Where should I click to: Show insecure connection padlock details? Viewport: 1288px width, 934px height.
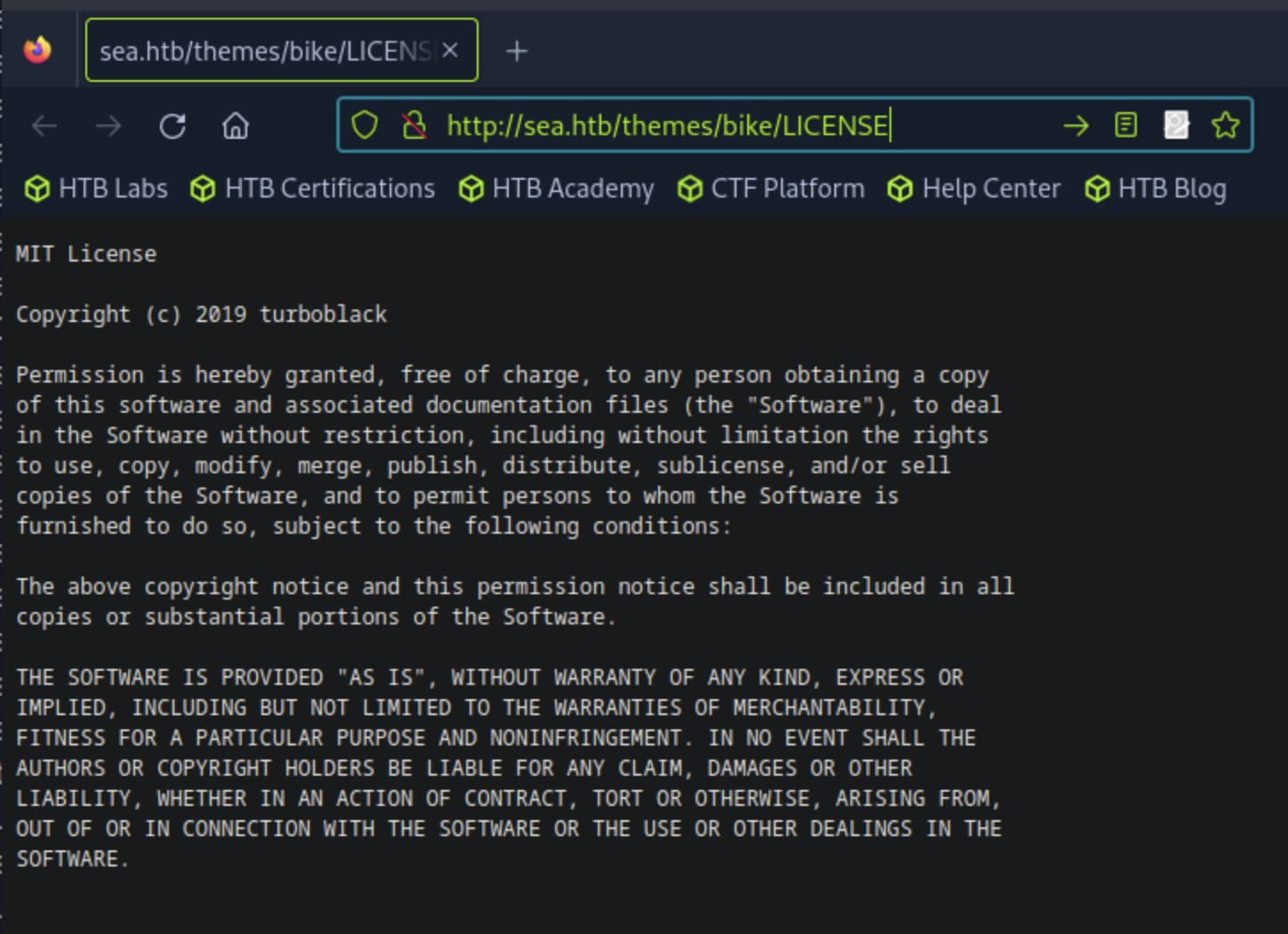tap(414, 125)
